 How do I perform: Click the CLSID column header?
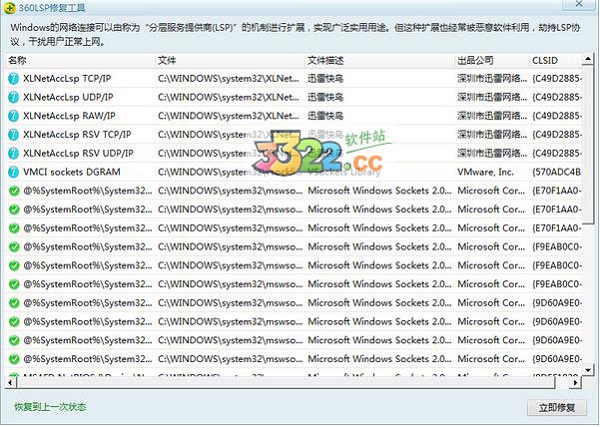pos(556,60)
